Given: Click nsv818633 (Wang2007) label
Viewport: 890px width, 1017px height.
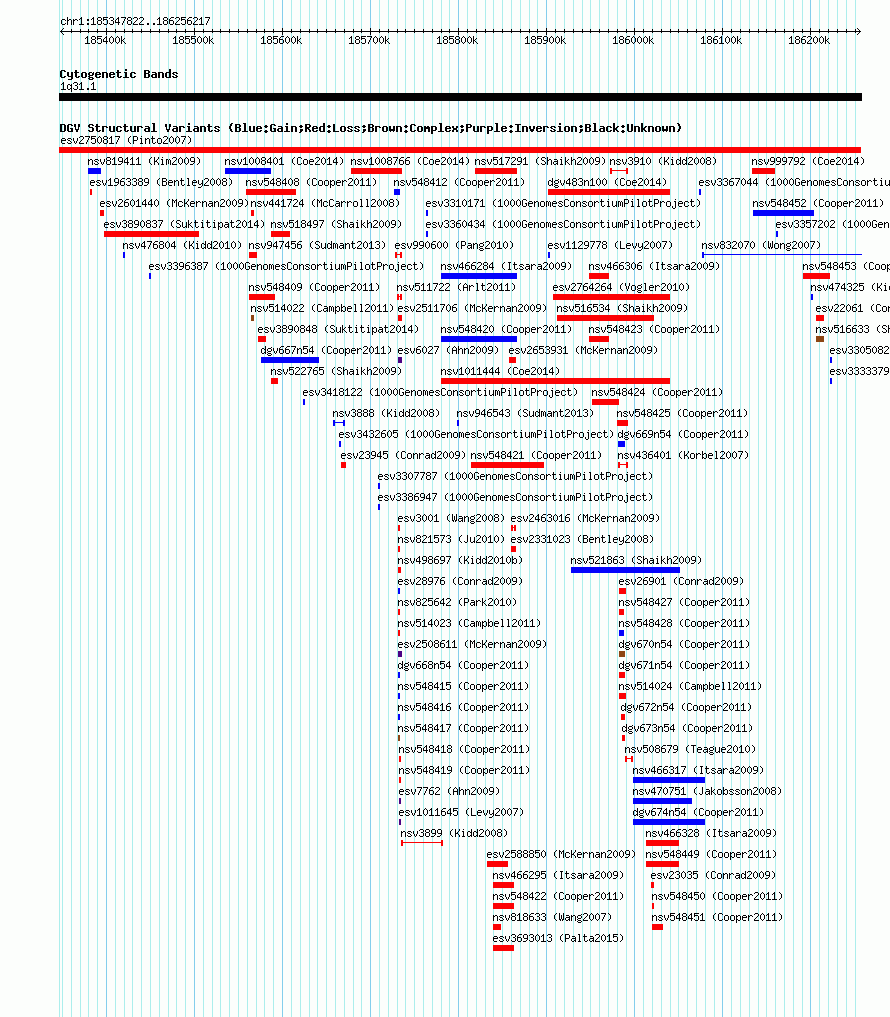Looking at the screenshot, I should pyautogui.click(x=552, y=917).
